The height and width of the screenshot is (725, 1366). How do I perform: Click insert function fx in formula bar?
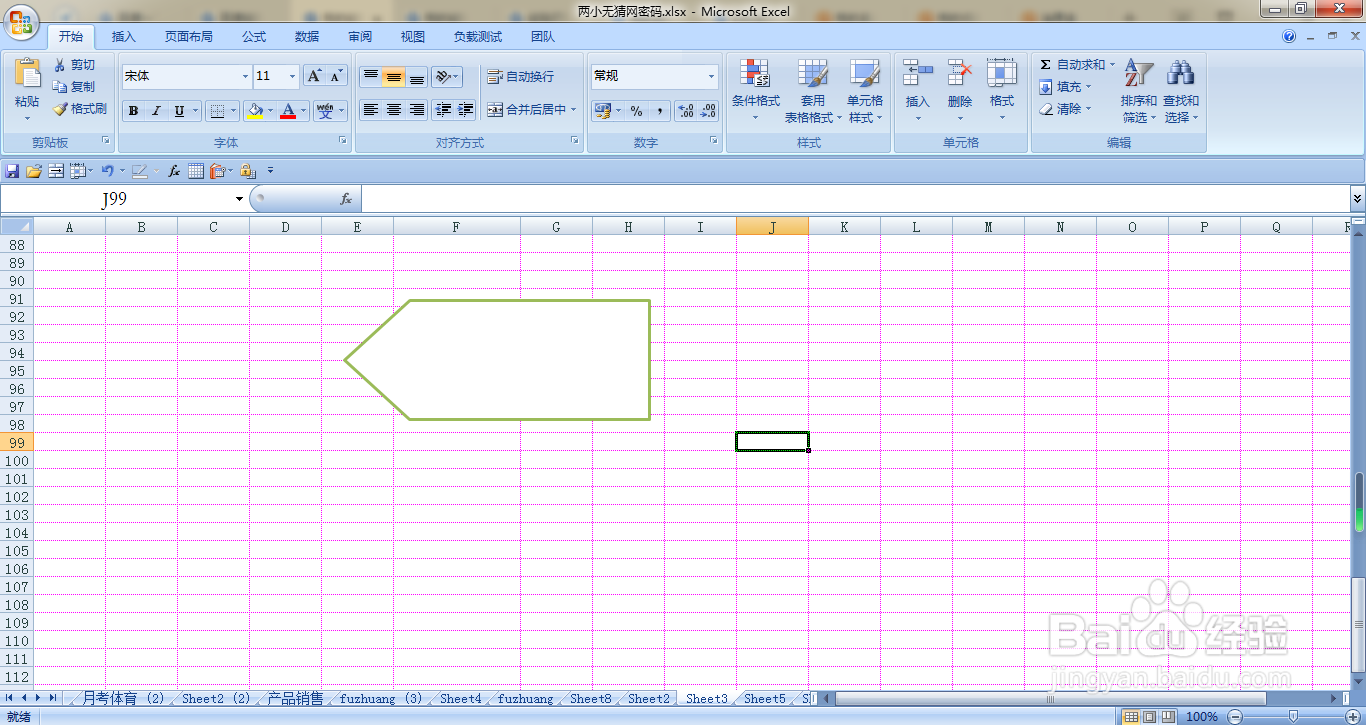click(x=346, y=199)
